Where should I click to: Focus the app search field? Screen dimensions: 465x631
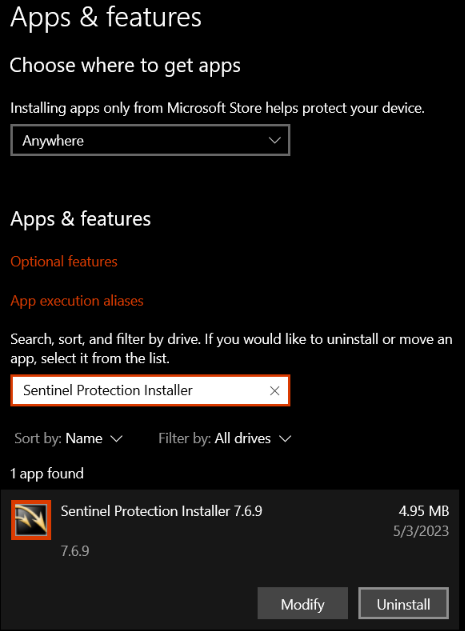click(x=150, y=390)
